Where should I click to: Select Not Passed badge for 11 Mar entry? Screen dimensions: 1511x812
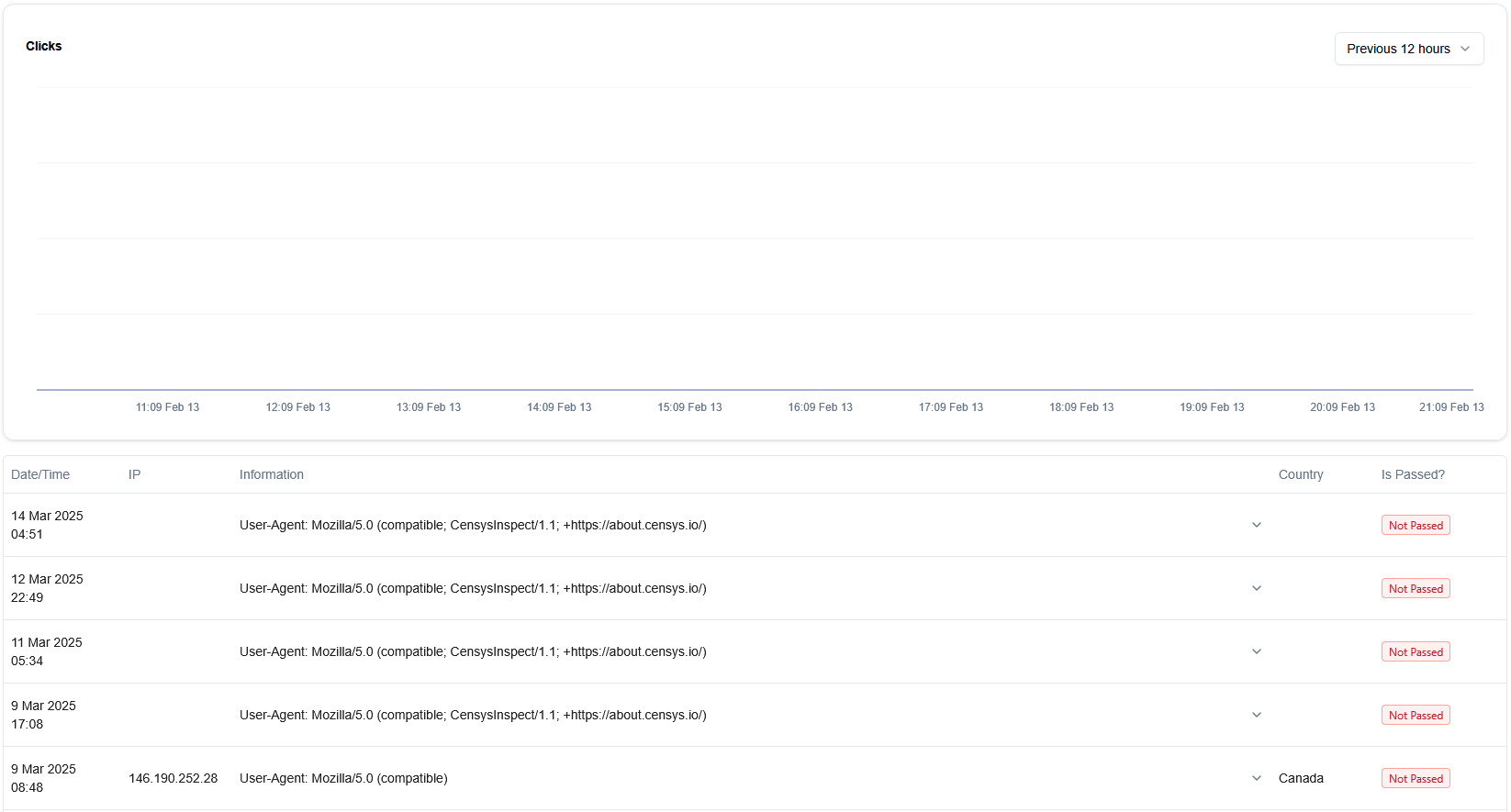(x=1415, y=652)
